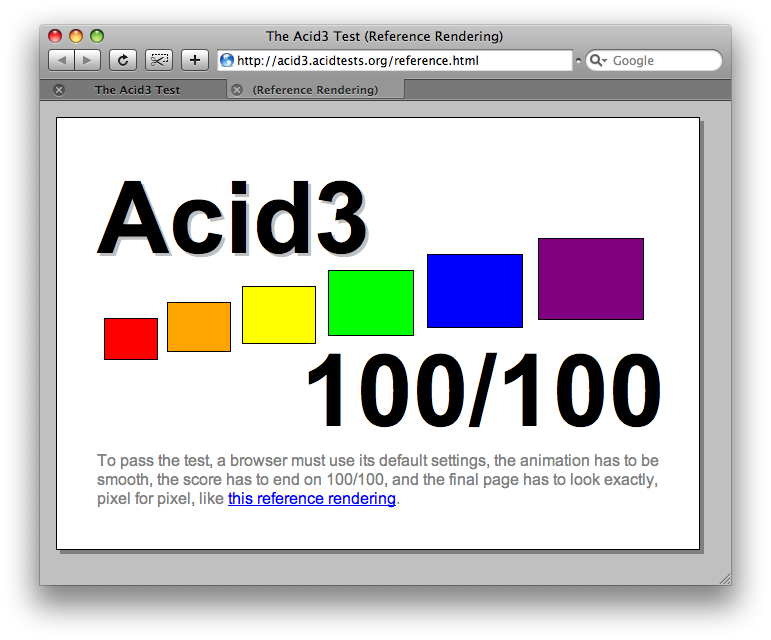Click the red close window button
The height and width of the screenshot is (640, 771).
[x=55, y=36]
